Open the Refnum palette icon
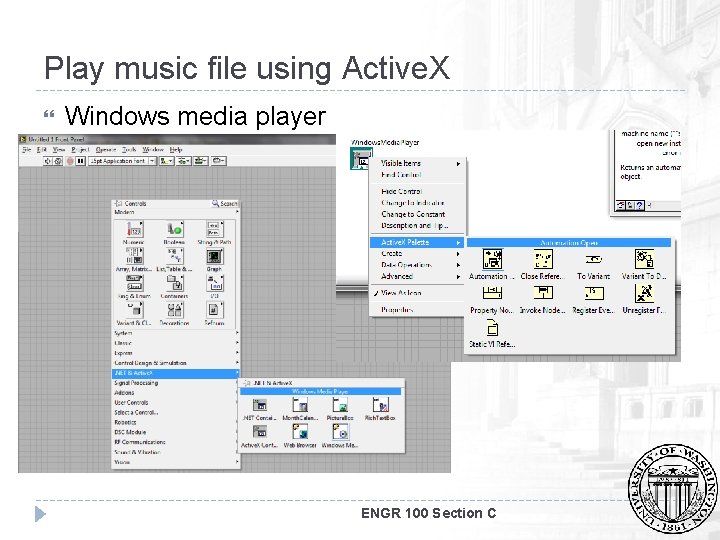 click(x=214, y=309)
